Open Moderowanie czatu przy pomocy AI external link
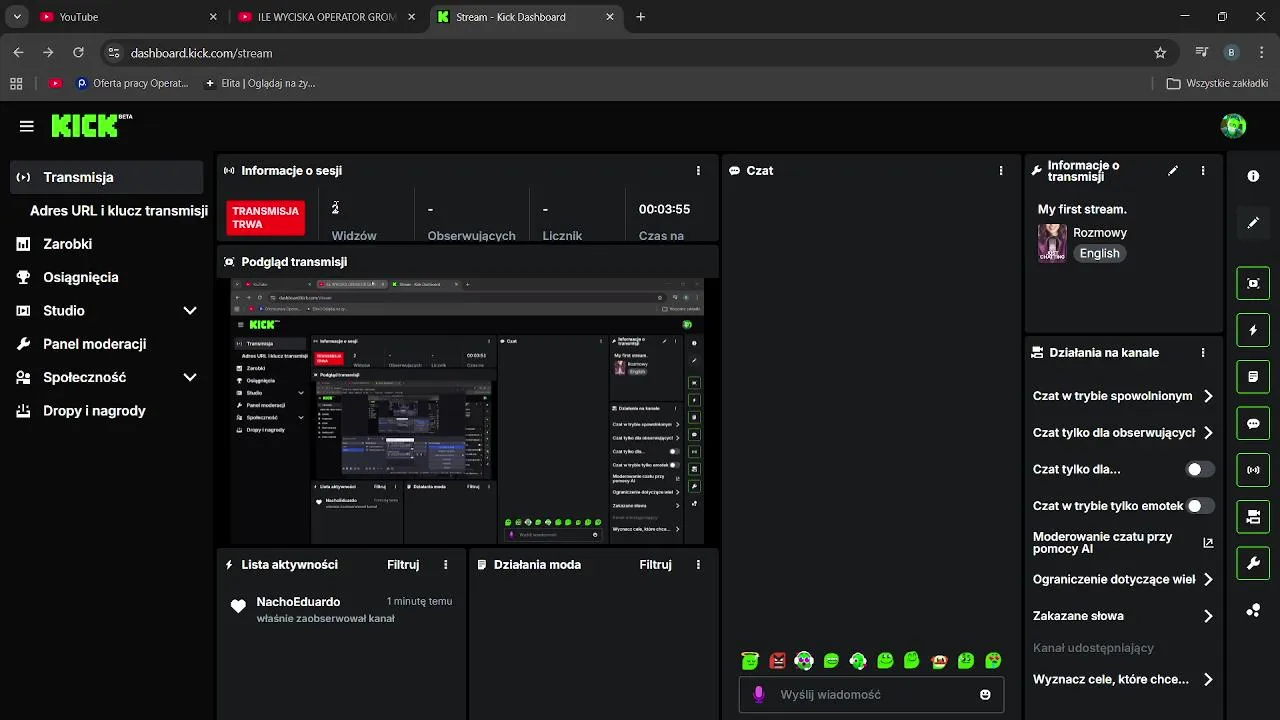This screenshot has height=720, width=1280. point(1208,543)
